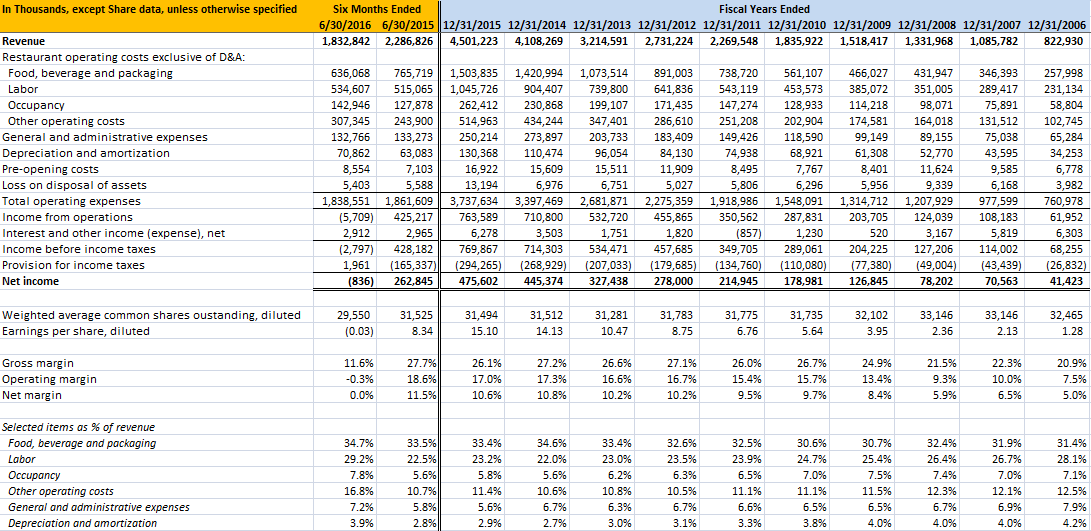Select 2009 gross margin 24.9%
This screenshot has width=1091, height=531.
coord(875,363)
